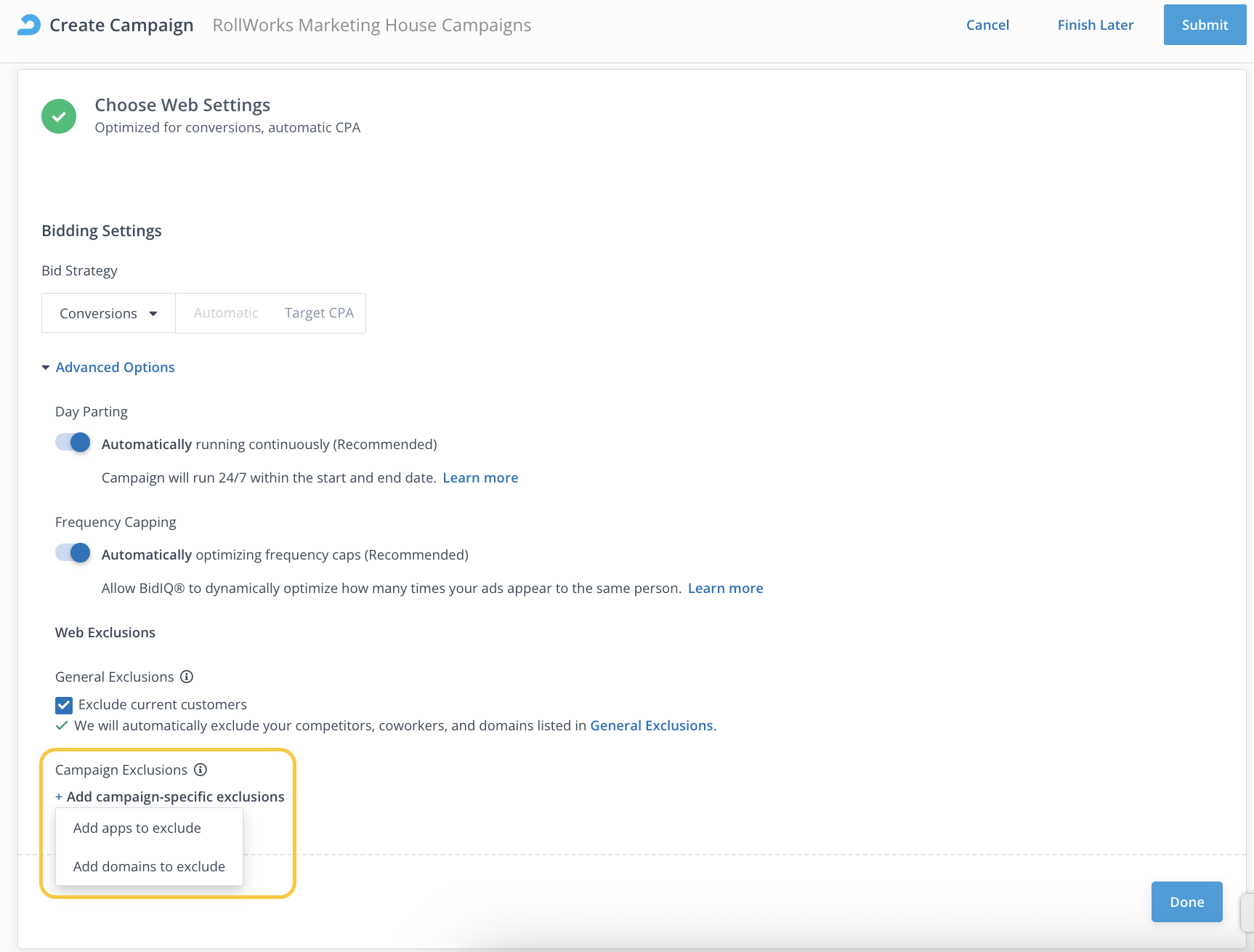This screenshot has width=1254, height=952.
Task: Select the Automatic bid option
Action: click(x=226, y=313)
